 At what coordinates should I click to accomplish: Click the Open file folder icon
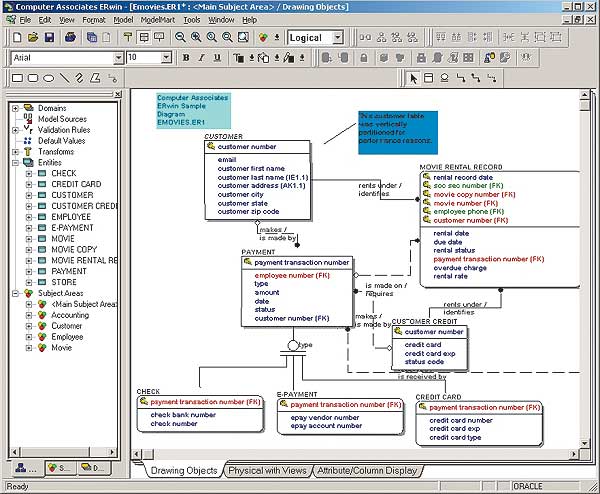coord(33,37)
